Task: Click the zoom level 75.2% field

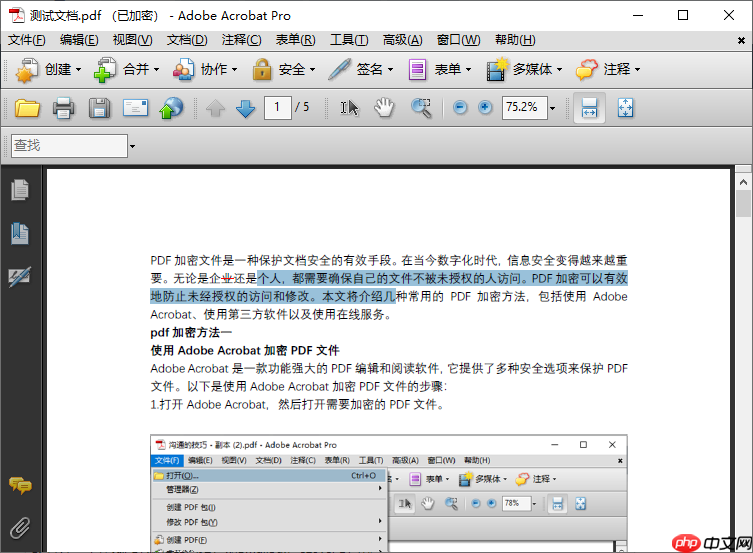Action: 524,108
